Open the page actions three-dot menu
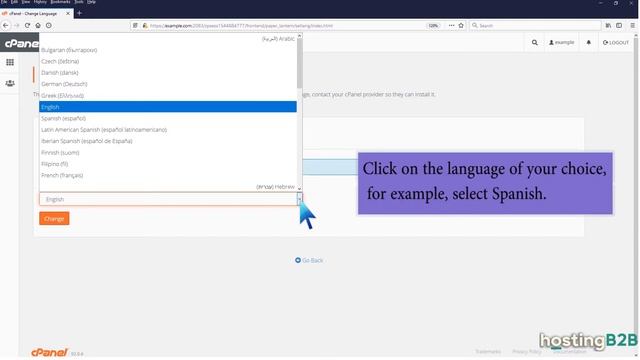Image resolution: width=640 pixels, height=360 pixels. (x=451, y=25)
